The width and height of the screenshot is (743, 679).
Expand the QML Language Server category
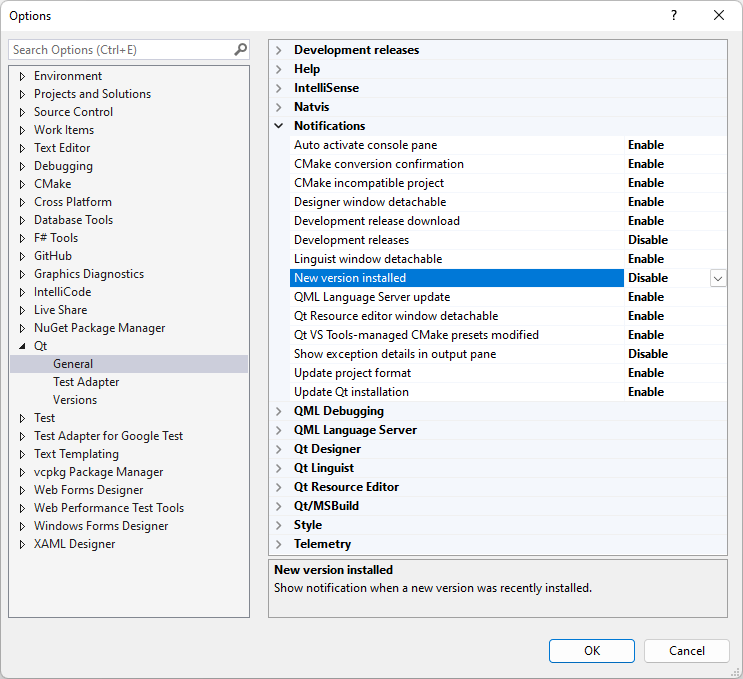point(279,430)
